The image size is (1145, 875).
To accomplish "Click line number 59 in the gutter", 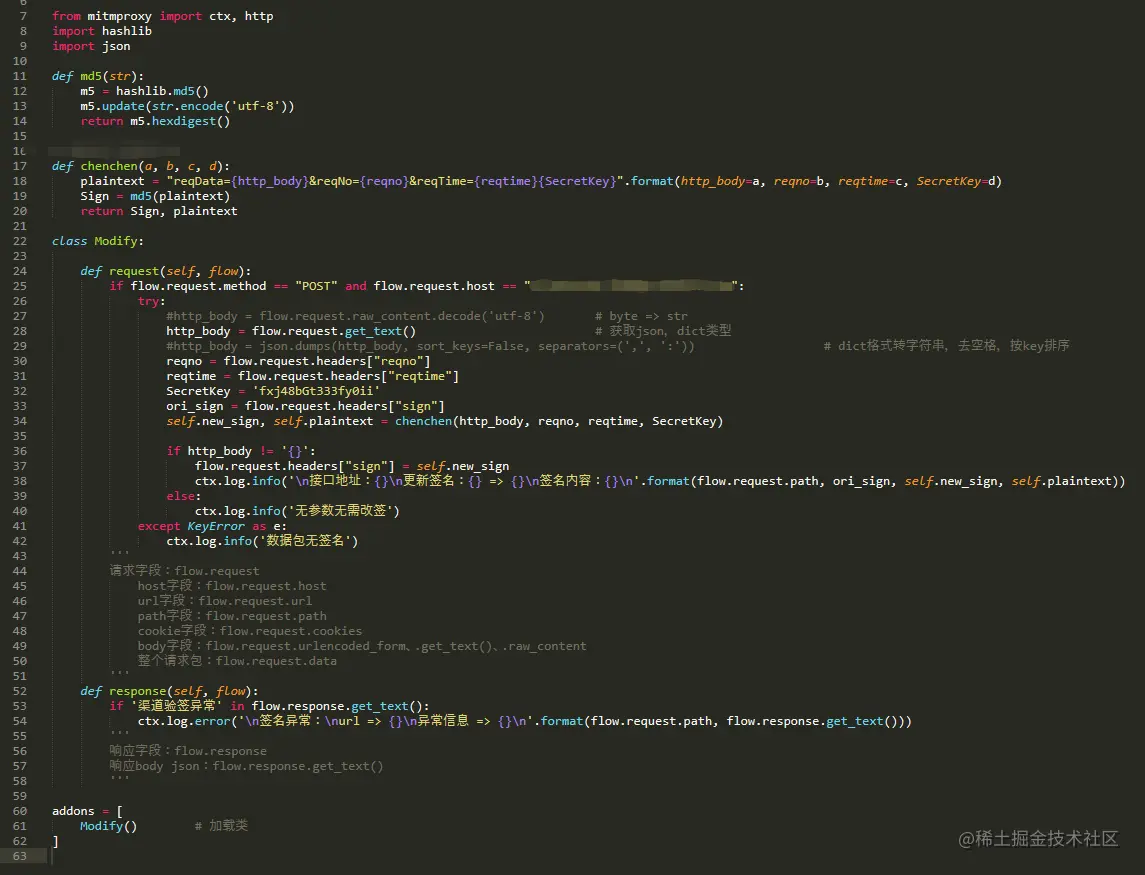I will [x=20, y=796].
